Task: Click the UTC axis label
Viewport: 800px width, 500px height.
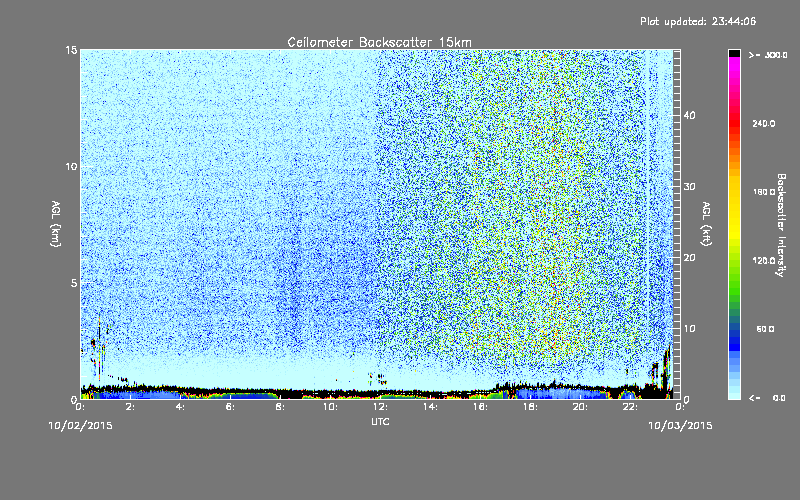Action: pos(380,421)
